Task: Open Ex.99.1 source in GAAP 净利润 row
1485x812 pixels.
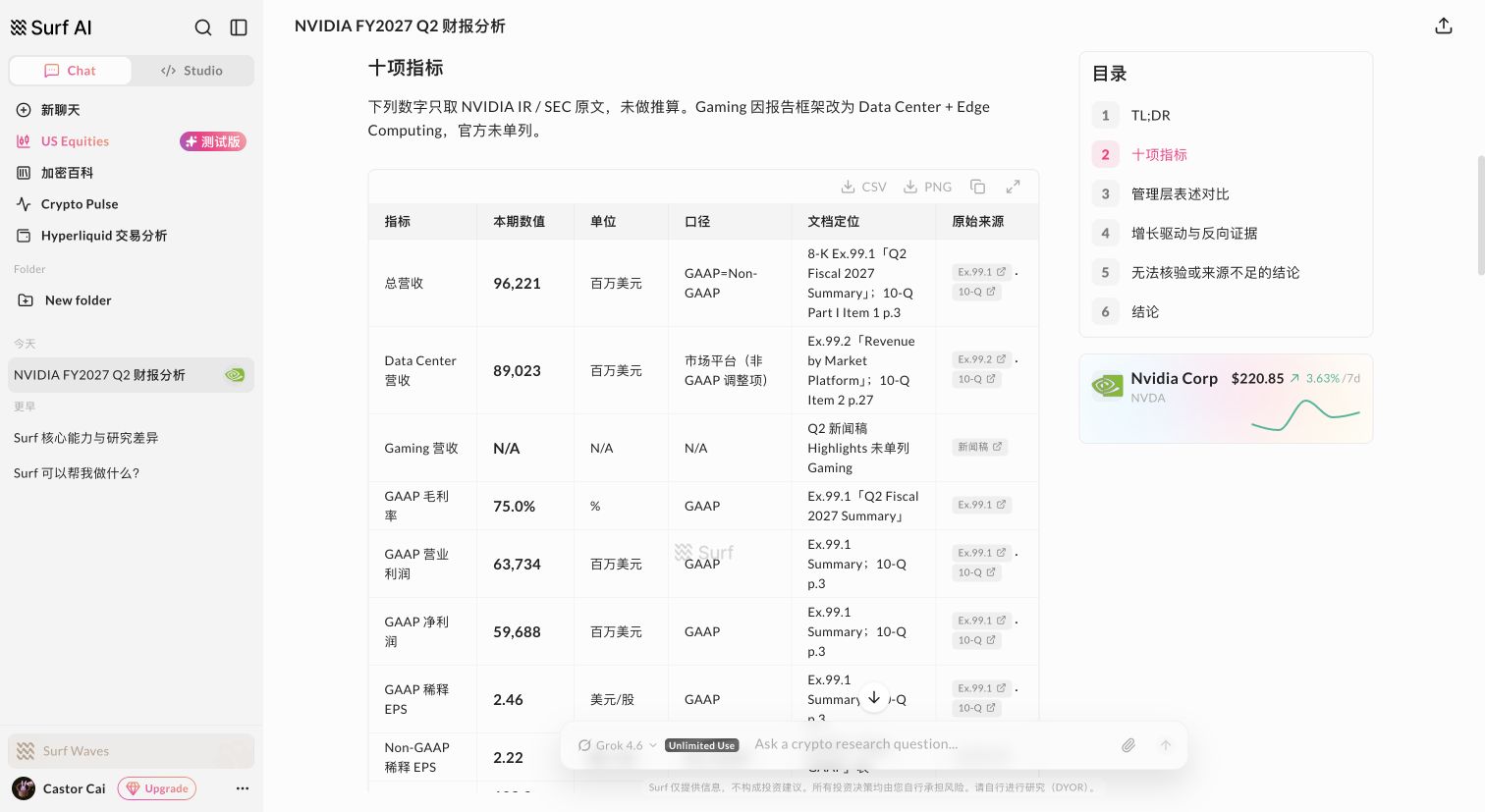Action: 981,621
